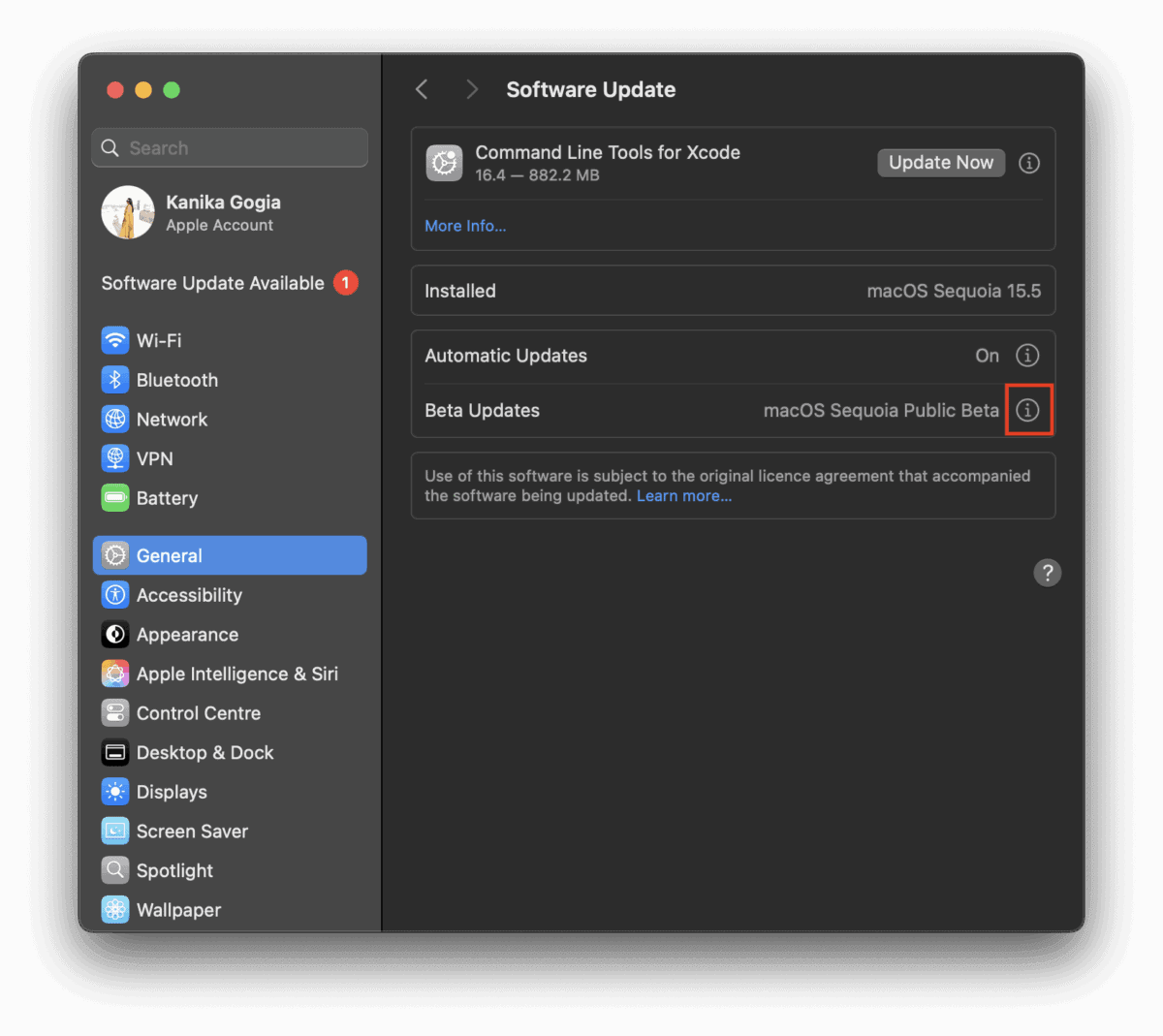Open Wi-Fi settings in sidebar
The image size is (1163, 1036).
230,340
